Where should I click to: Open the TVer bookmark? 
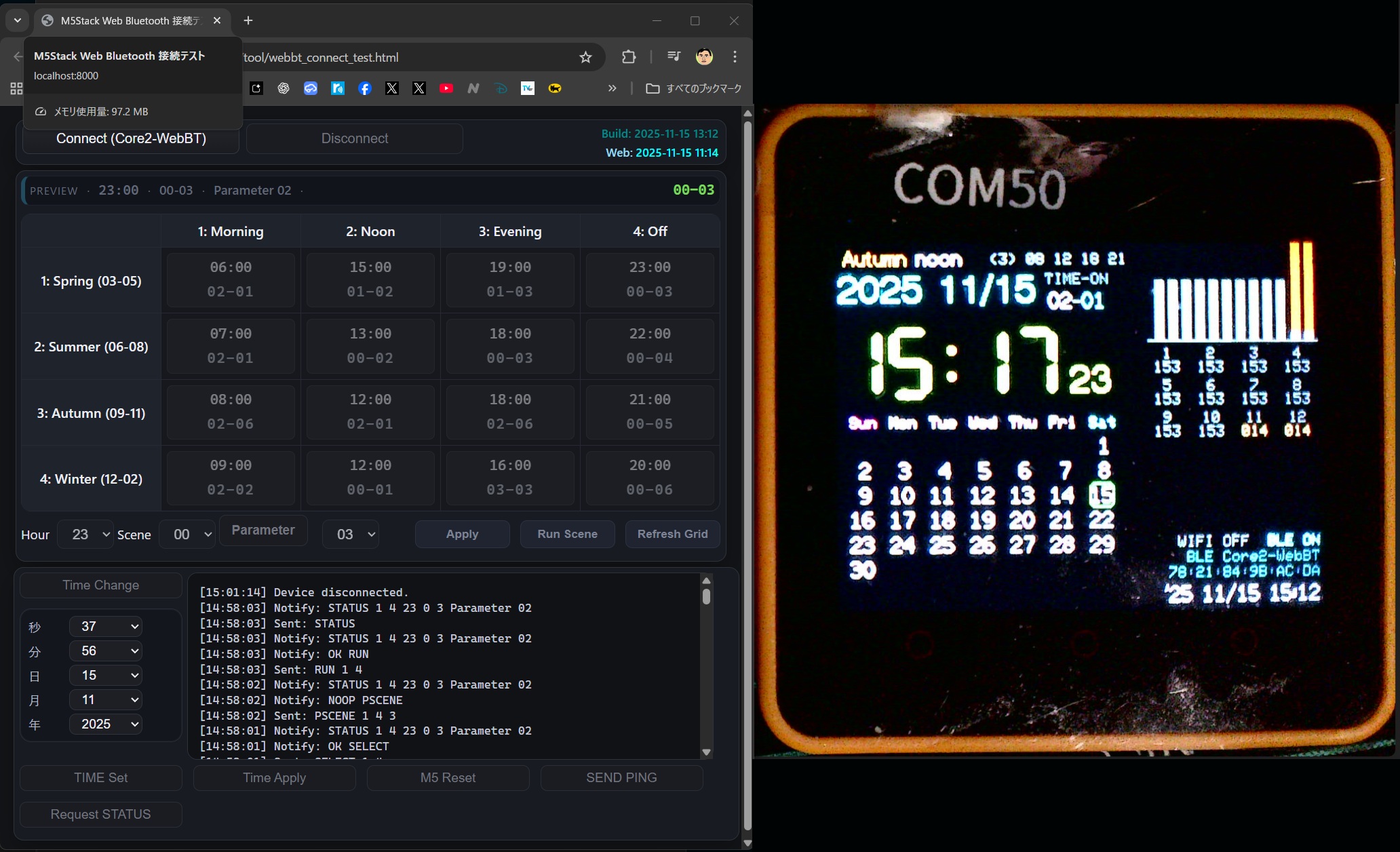[x=528, y=88]
